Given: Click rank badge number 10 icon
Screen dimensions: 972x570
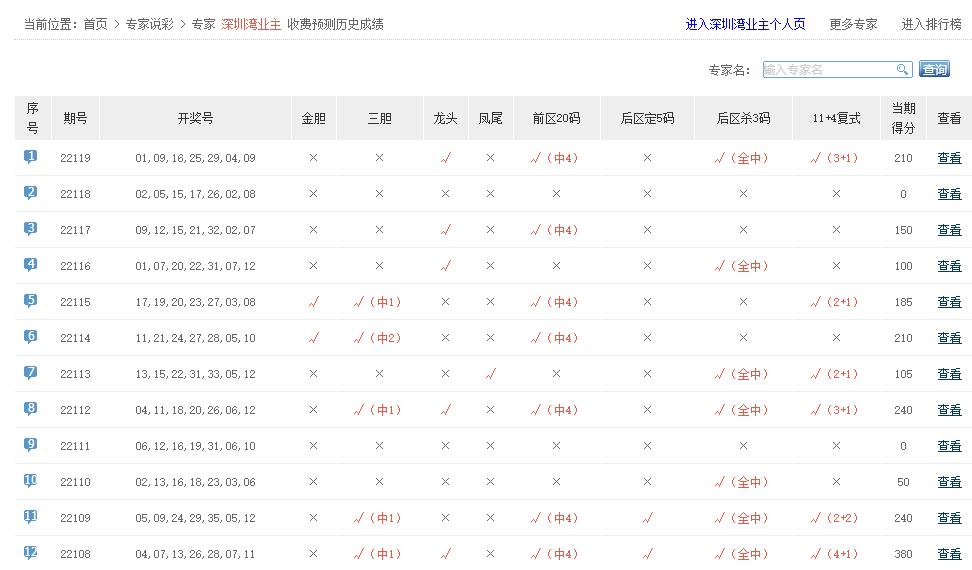Looking at the screenshot, I should (x=31, y=481).
